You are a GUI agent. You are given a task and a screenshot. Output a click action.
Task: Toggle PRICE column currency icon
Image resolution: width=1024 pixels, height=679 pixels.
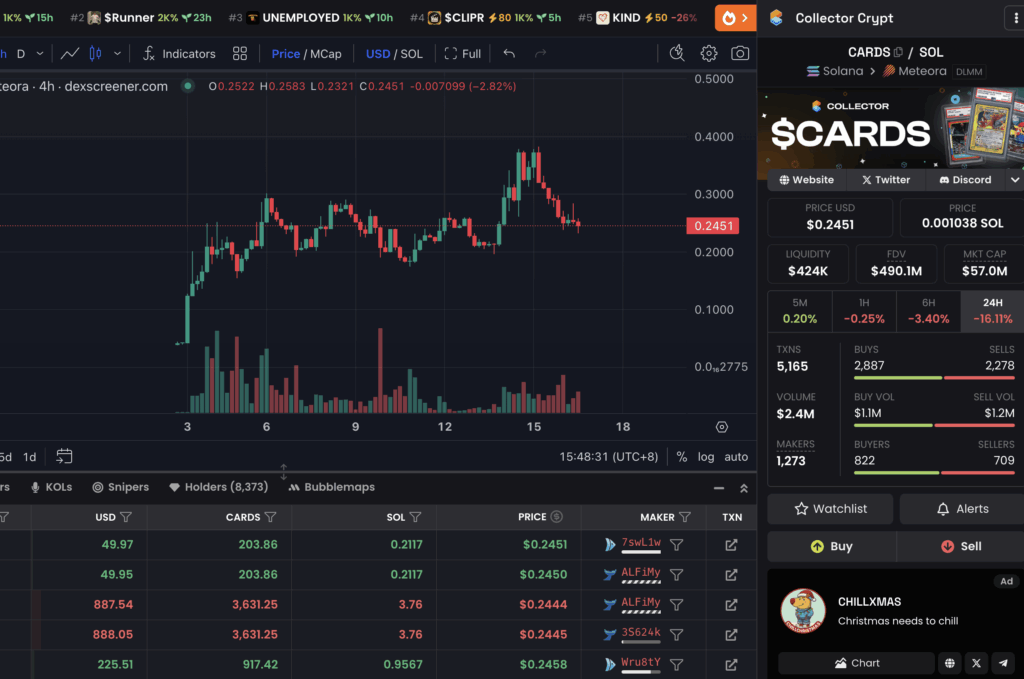(556, 516)
